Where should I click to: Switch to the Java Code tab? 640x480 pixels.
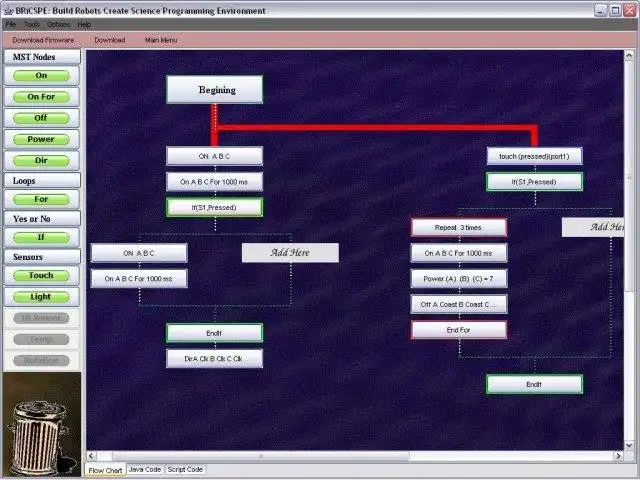pyautogui.click(x=145, y=470)
